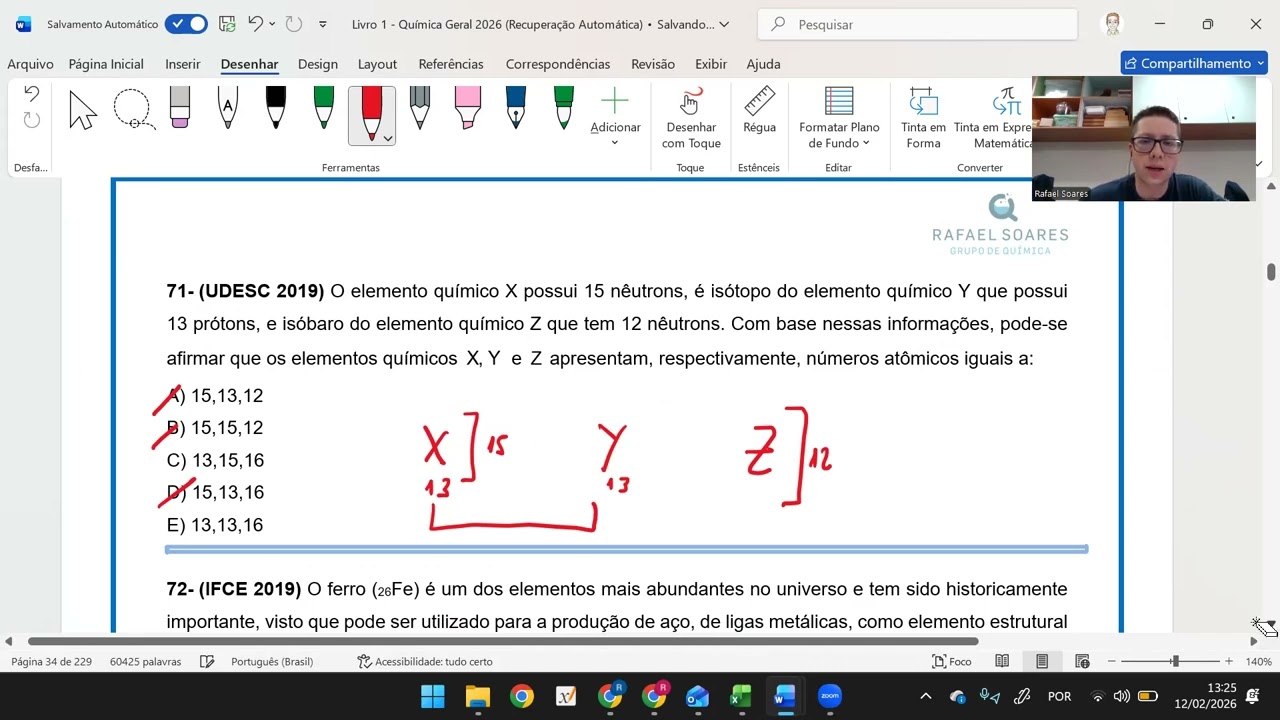The image size is (1280, 720).
Task: Click the 60425 palavras word count
Action: 146,662
